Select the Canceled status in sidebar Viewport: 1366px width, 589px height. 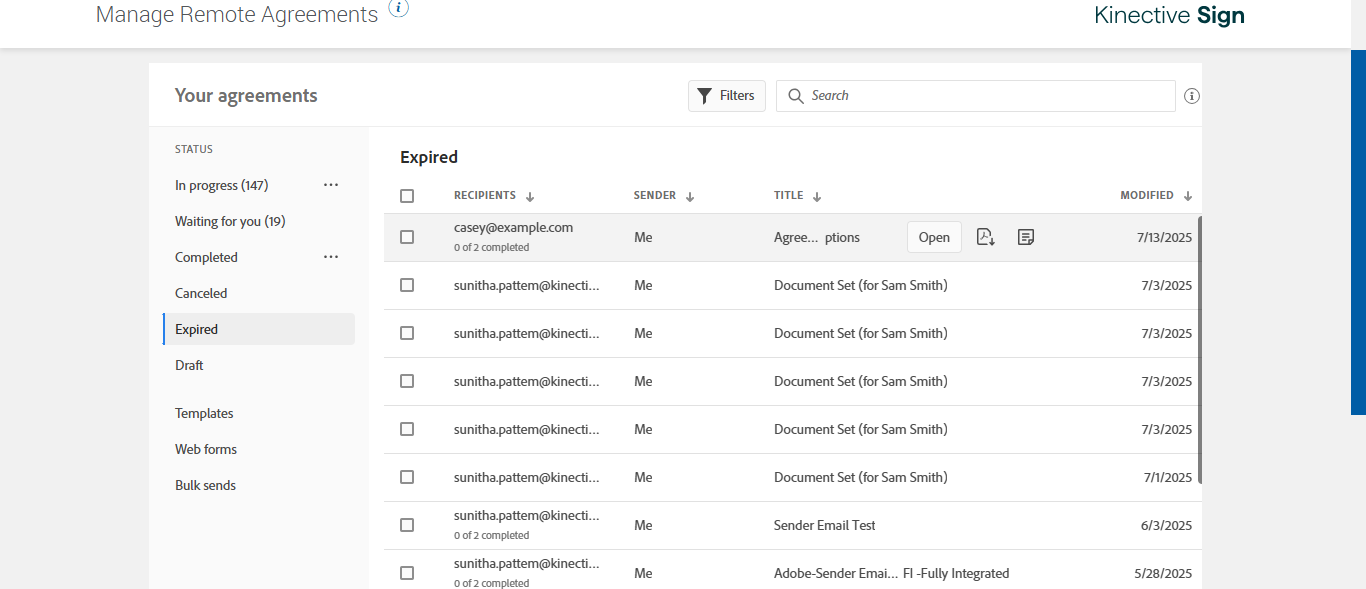[201, 293]
